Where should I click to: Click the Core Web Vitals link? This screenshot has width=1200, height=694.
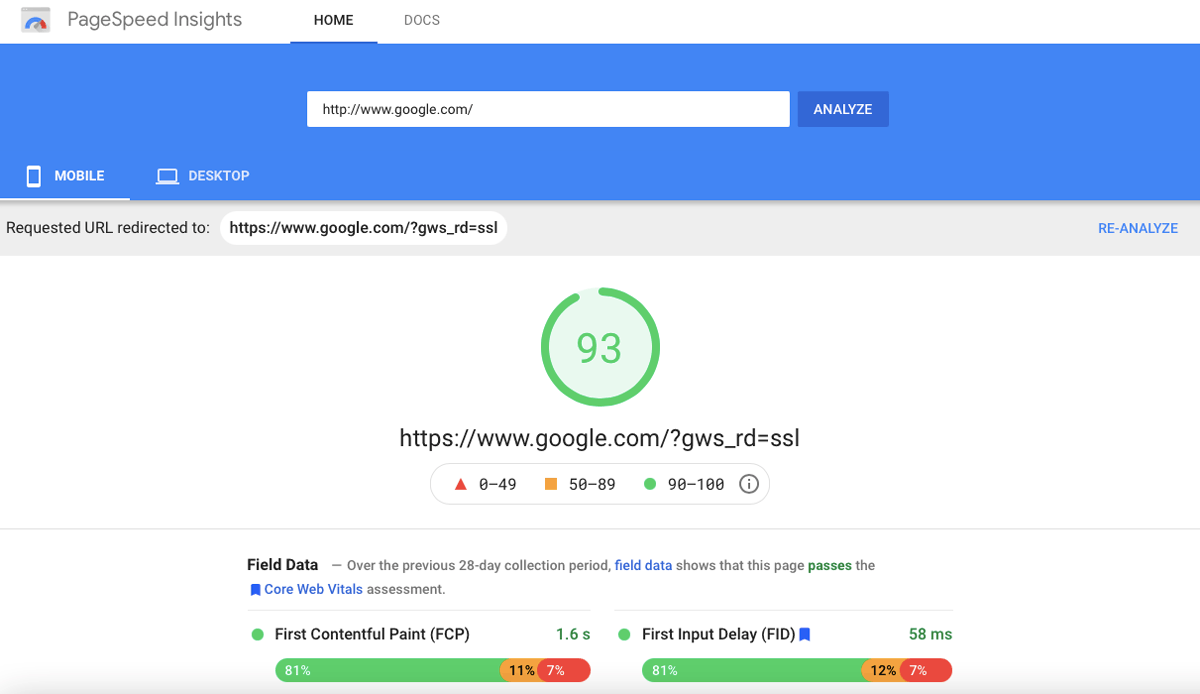coord(313,589)
